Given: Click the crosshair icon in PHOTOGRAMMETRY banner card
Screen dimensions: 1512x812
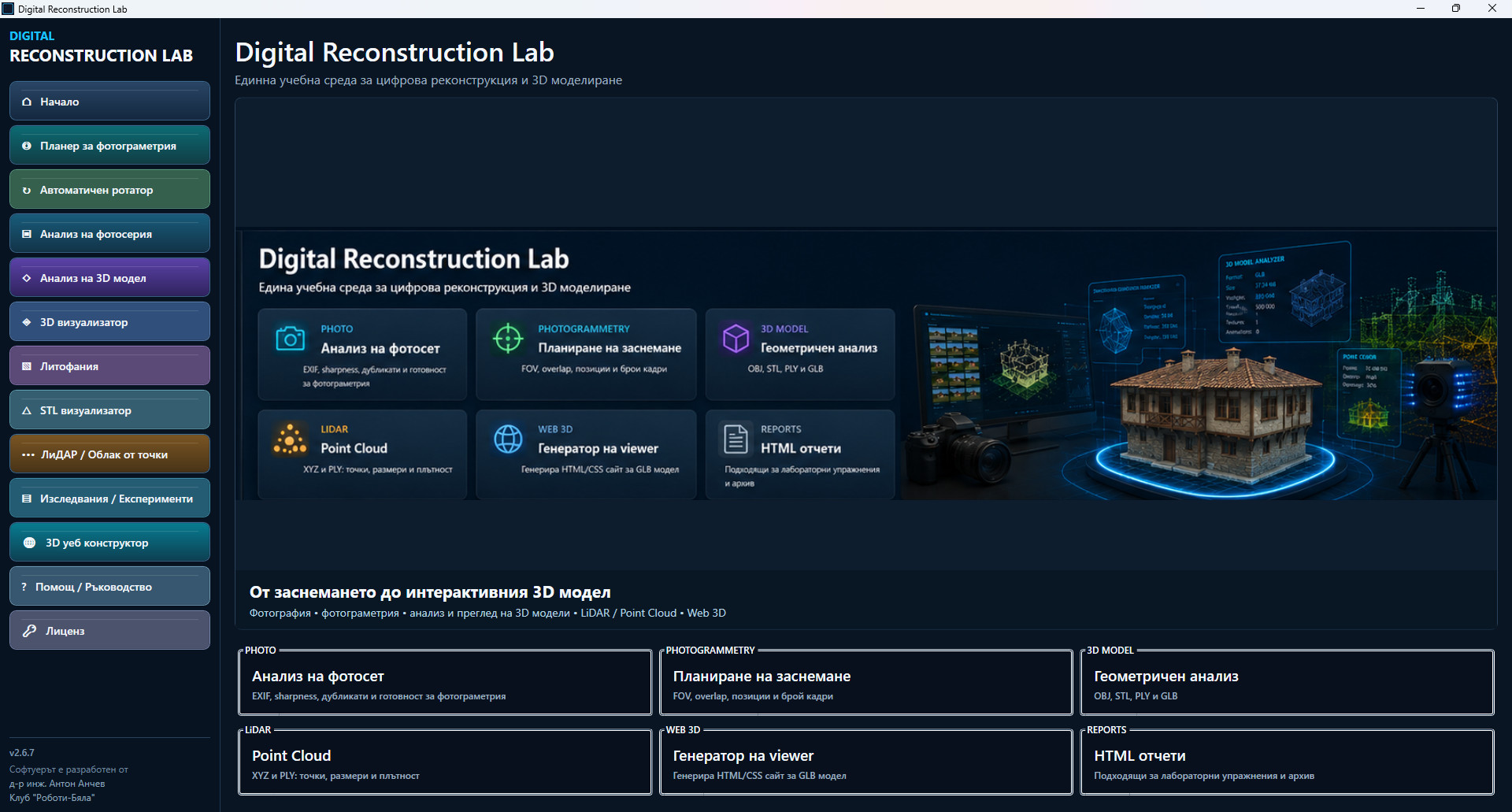Looking at the screenshot, I should pyautogui.click(x=508, y=339).
